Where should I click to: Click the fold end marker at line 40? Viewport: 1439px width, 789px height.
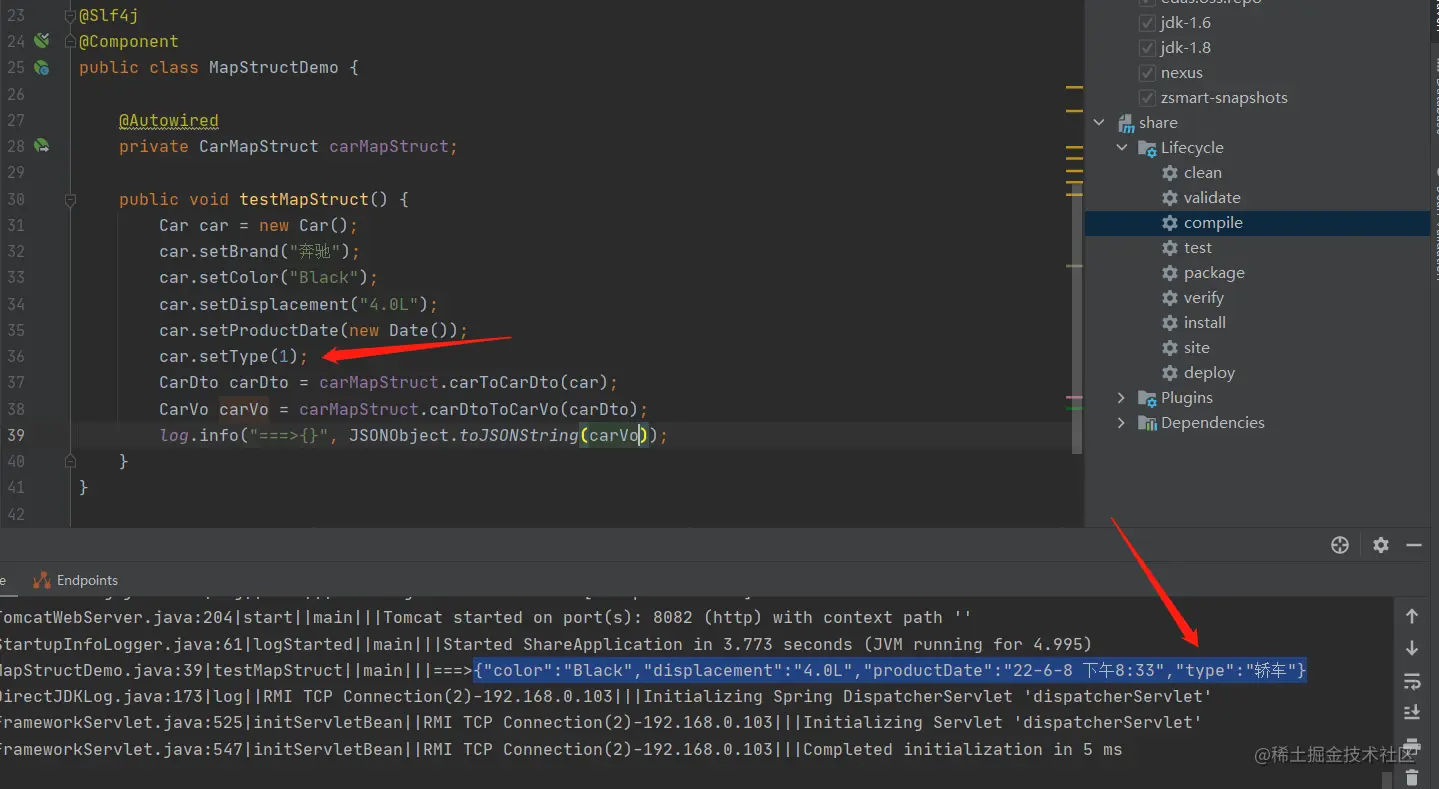point(70,461)
